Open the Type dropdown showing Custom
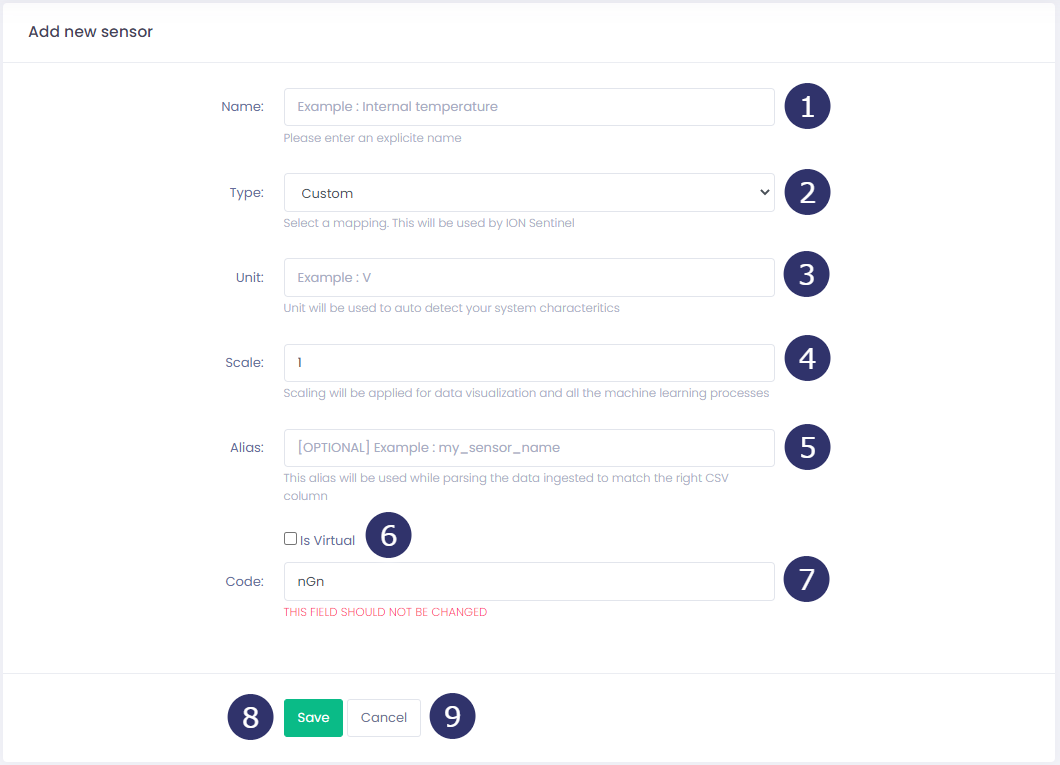Image resolution: width=1060 pixels, height=765 pixels. [529, 193]
